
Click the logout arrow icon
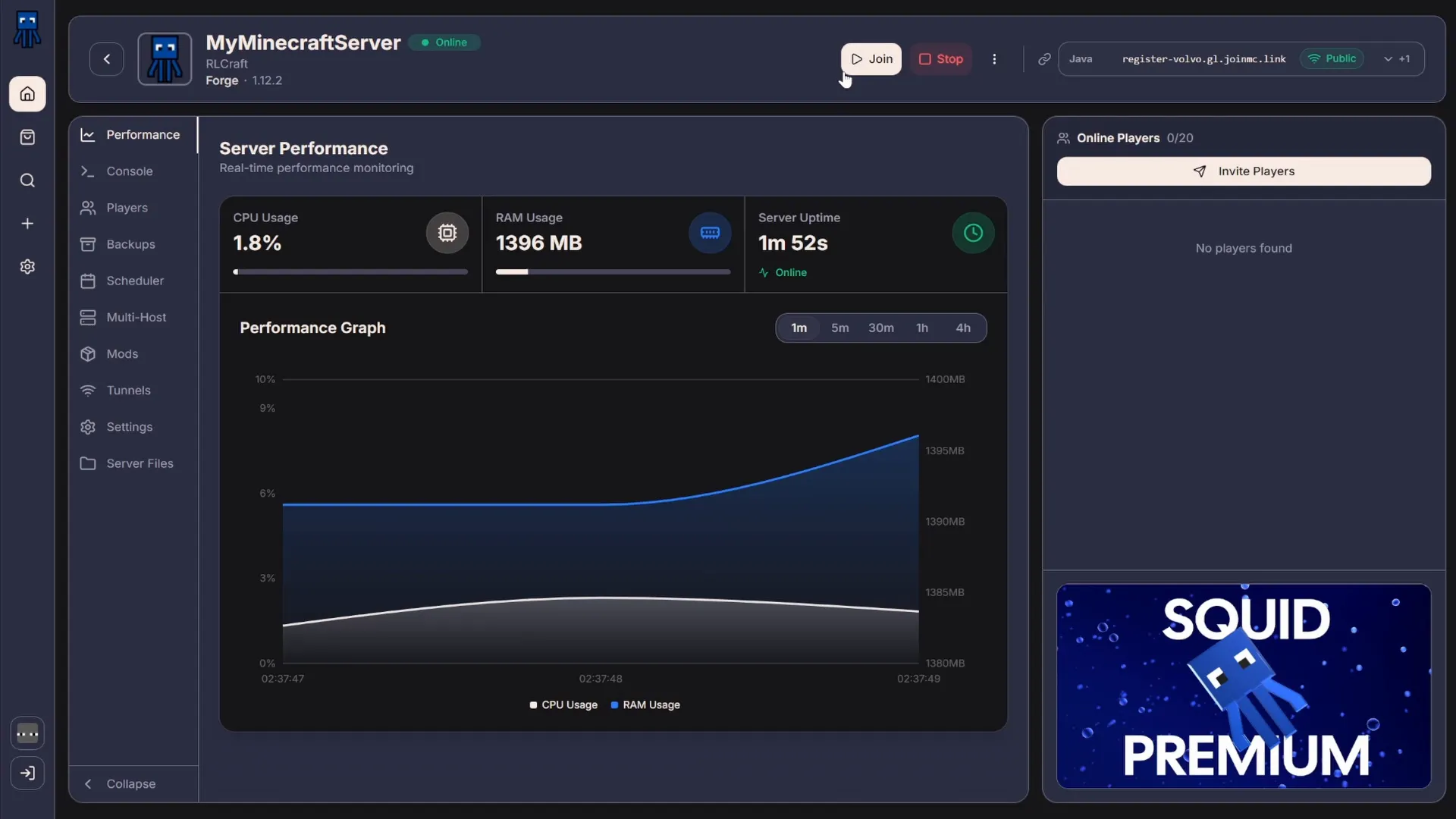click(x=27, y=773)
